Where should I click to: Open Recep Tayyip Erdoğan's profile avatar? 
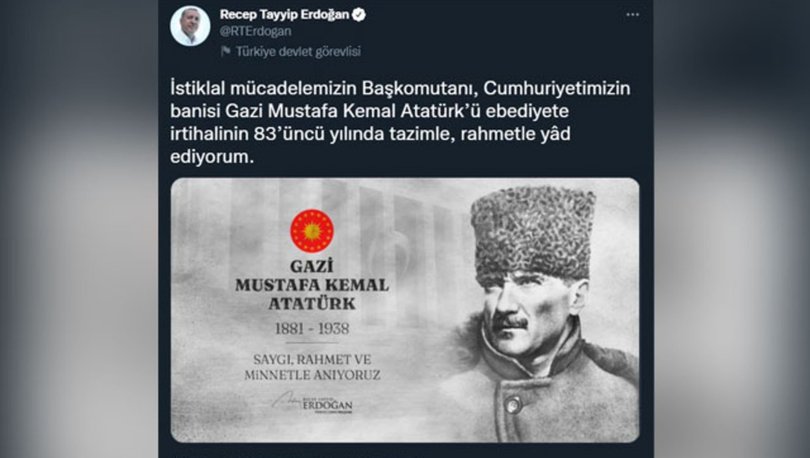tap(190, 26)
